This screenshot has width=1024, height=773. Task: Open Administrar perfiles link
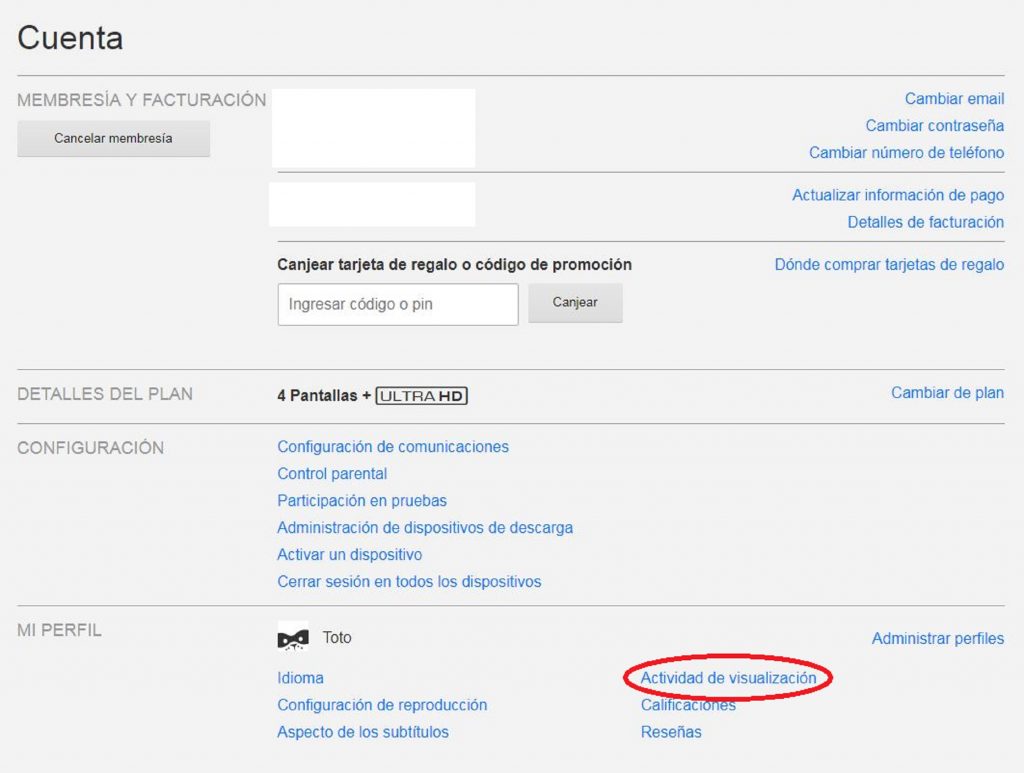(937, 639)
